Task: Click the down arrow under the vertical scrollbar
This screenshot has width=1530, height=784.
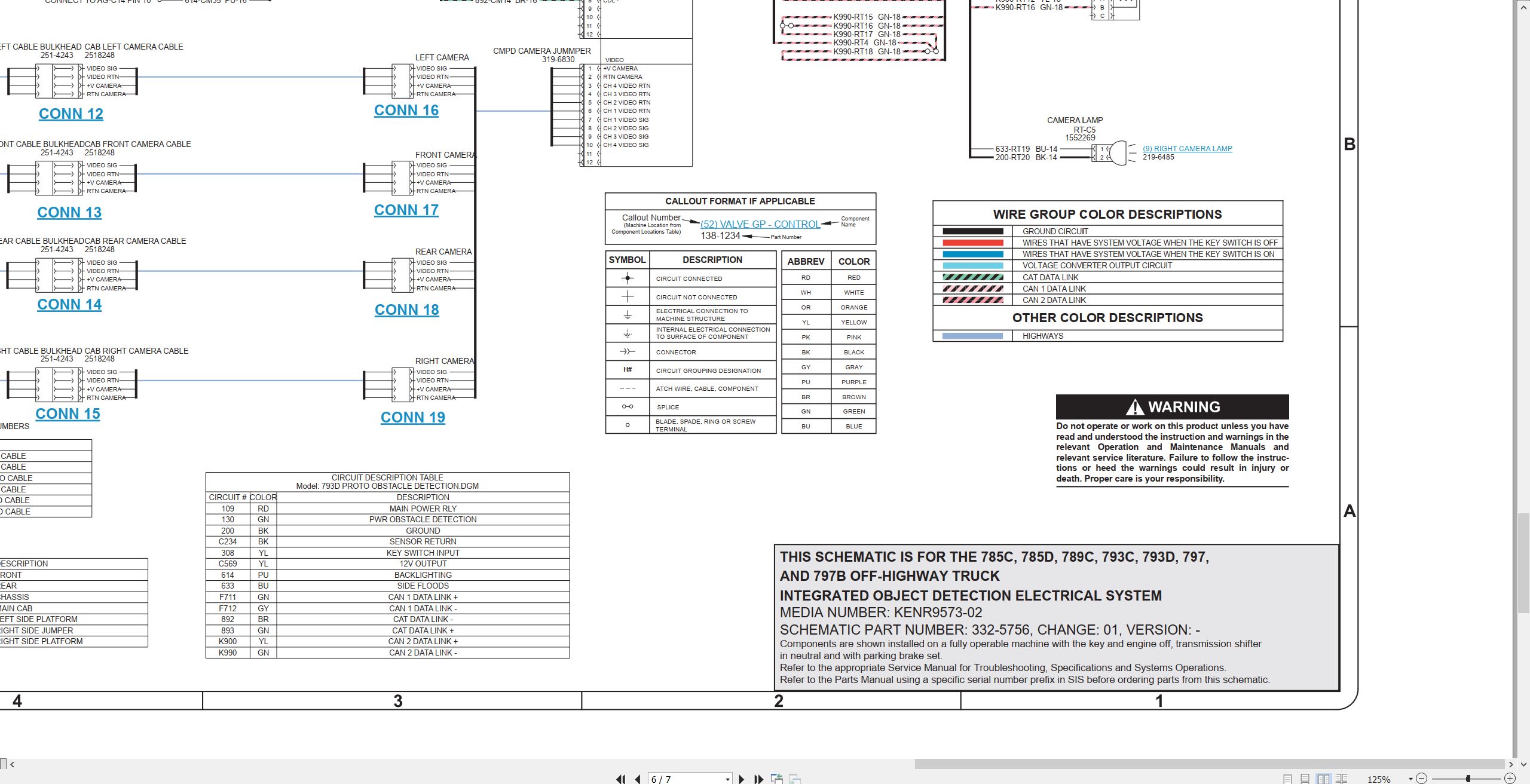Action: tap(1524, 764)
